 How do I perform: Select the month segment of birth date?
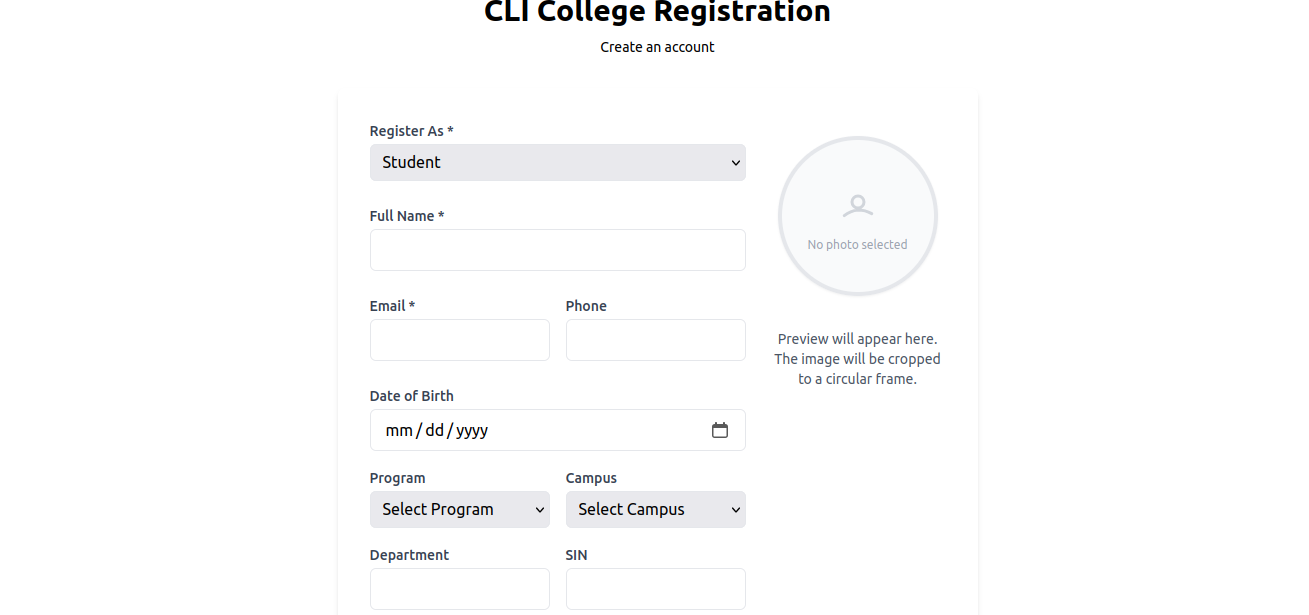399,430
